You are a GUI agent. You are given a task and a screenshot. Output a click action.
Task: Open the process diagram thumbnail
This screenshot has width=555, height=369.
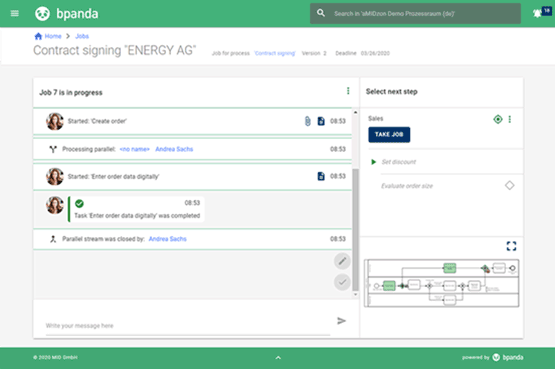click(x=441, y=283)
